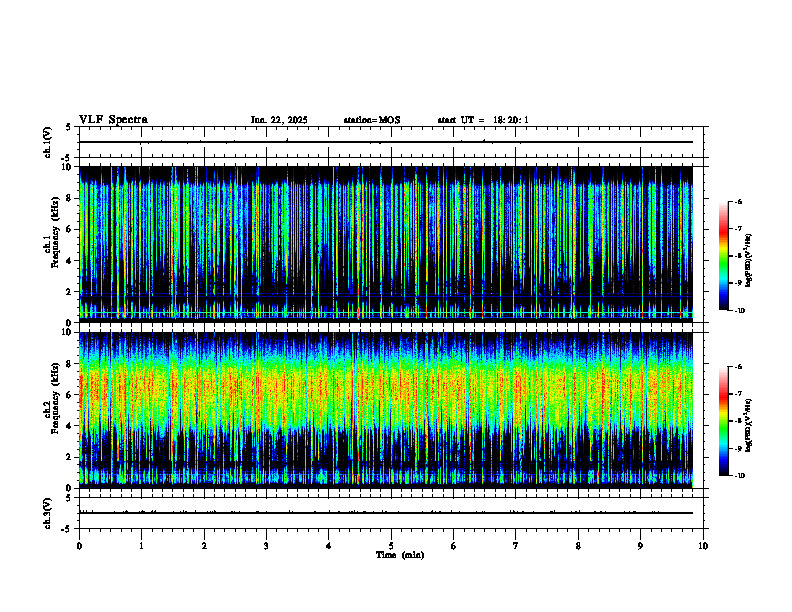The height and width of the screenshot is (612, 792).
Task: Click the ch.1 spectrogram panel
Action: point(386,244)
